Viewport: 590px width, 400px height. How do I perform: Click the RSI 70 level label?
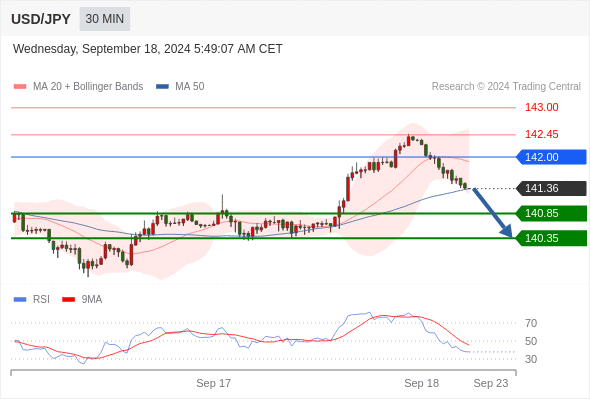coord(531,323)
